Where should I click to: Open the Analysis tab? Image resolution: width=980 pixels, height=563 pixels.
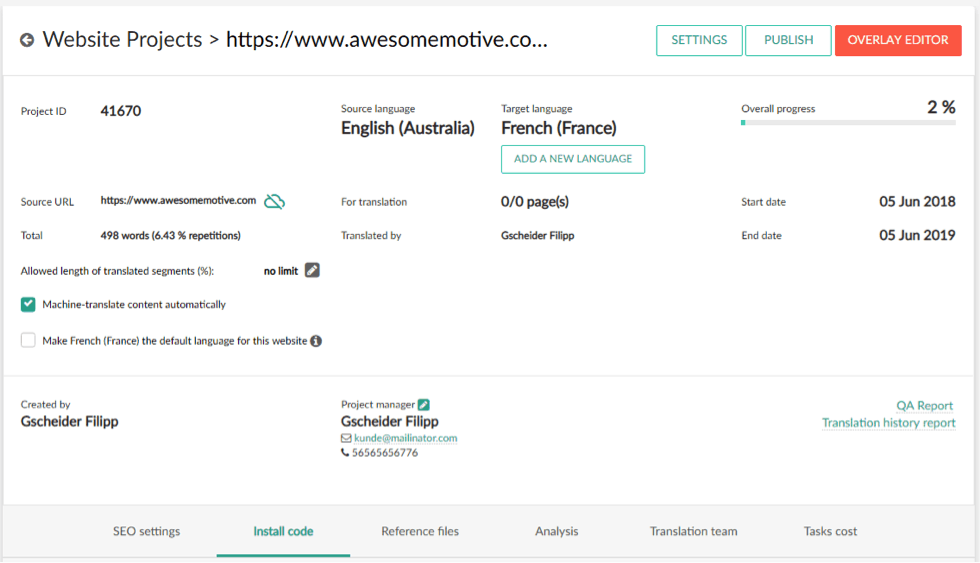click(x=556, y=531)
